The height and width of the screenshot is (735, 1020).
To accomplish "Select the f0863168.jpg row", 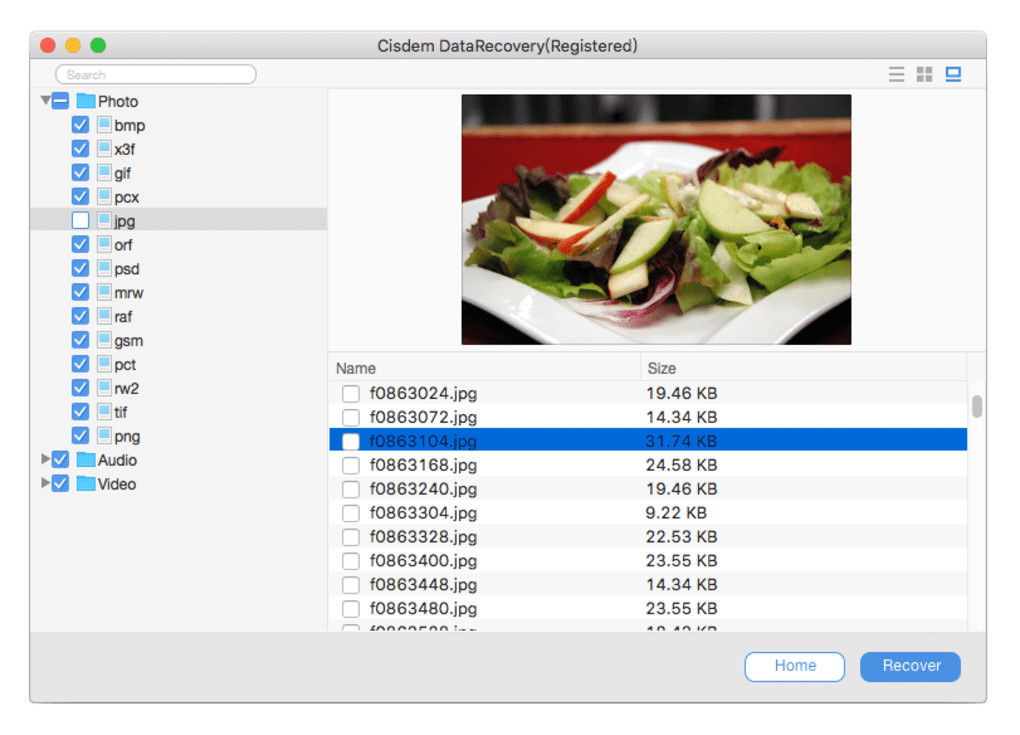I will [x=648, y=465].
